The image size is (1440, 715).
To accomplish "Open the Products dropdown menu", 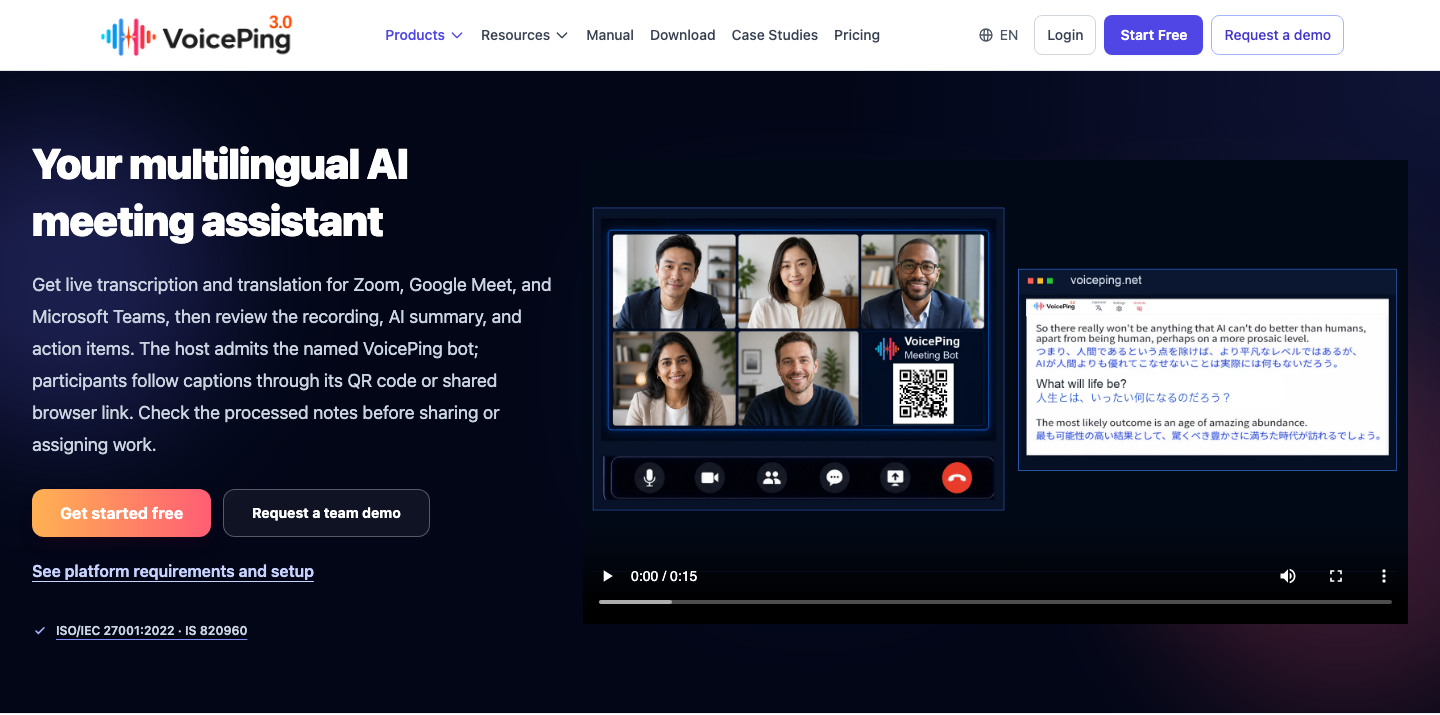I will [x=424, y=35].
